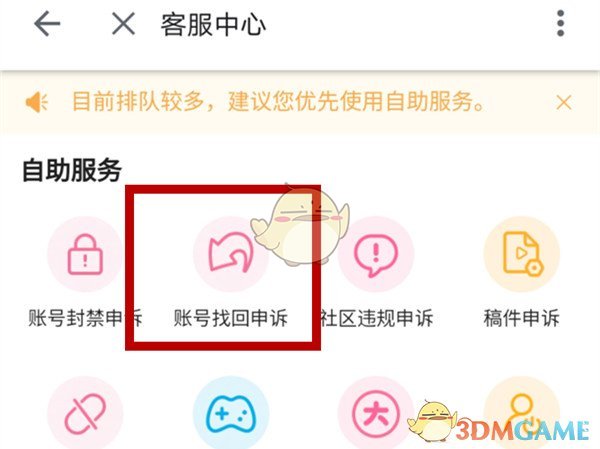Dismiss the queue notice banner
This screenshot has height=449, width=600.
point(564,102)
